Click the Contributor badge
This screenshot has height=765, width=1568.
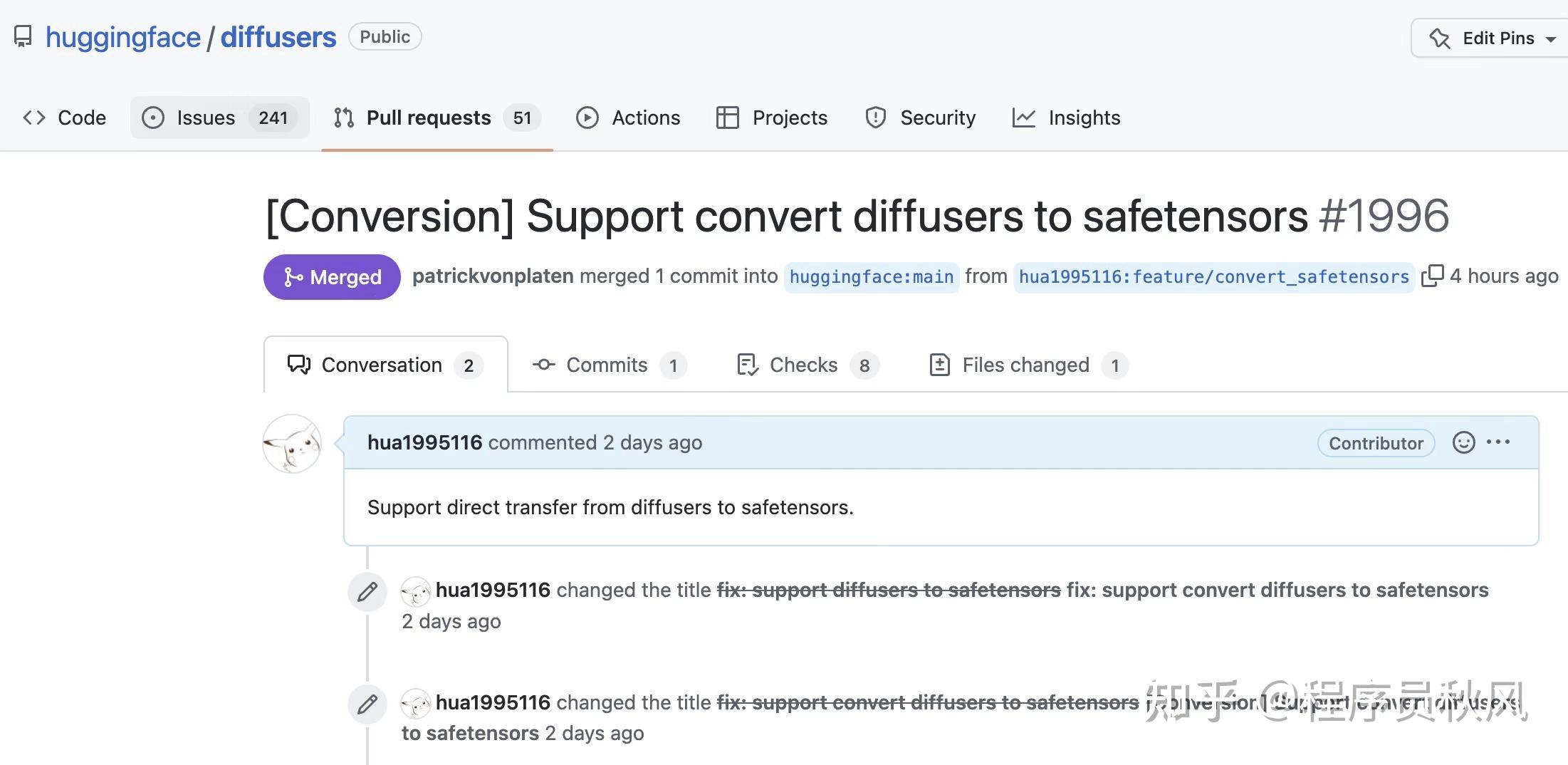point(1376,443)
